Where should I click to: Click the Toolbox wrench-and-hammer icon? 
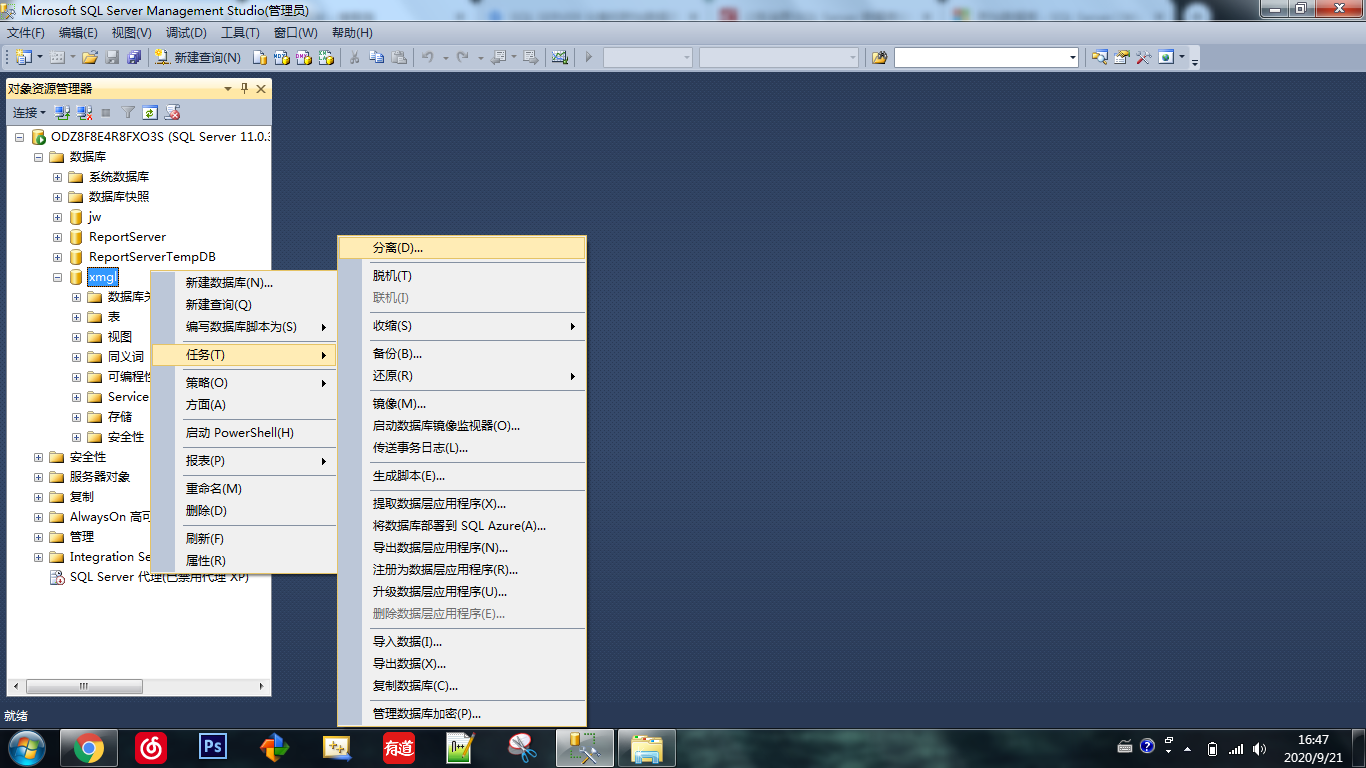[1144, 58]
